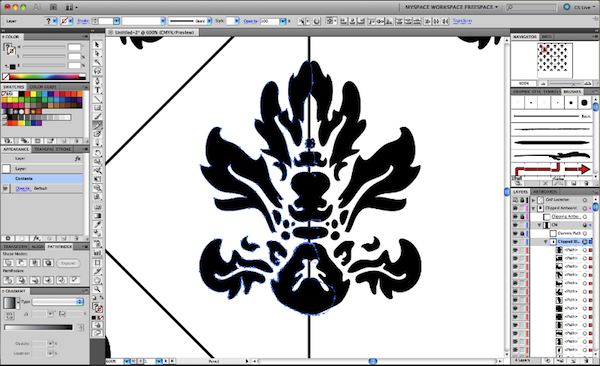Select the Line Segment tool
Screen dimensions: 600x366
tap(97, 99)
